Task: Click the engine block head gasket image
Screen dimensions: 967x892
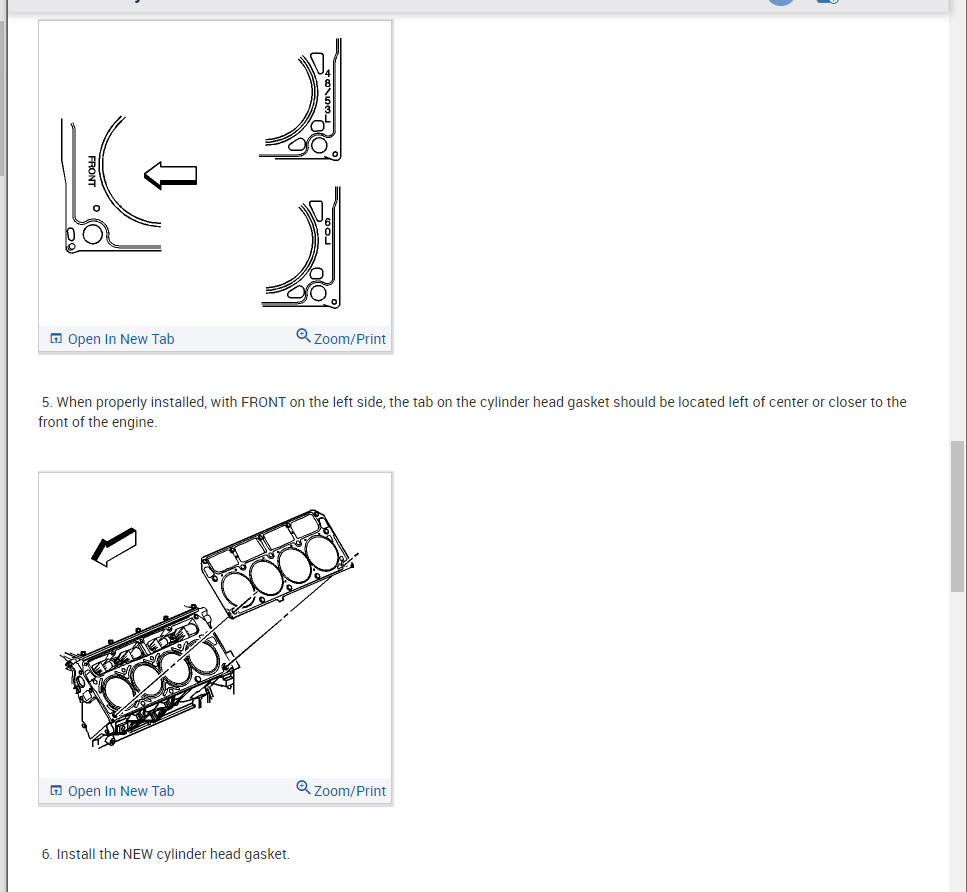Action: click(x=215, y=626)
